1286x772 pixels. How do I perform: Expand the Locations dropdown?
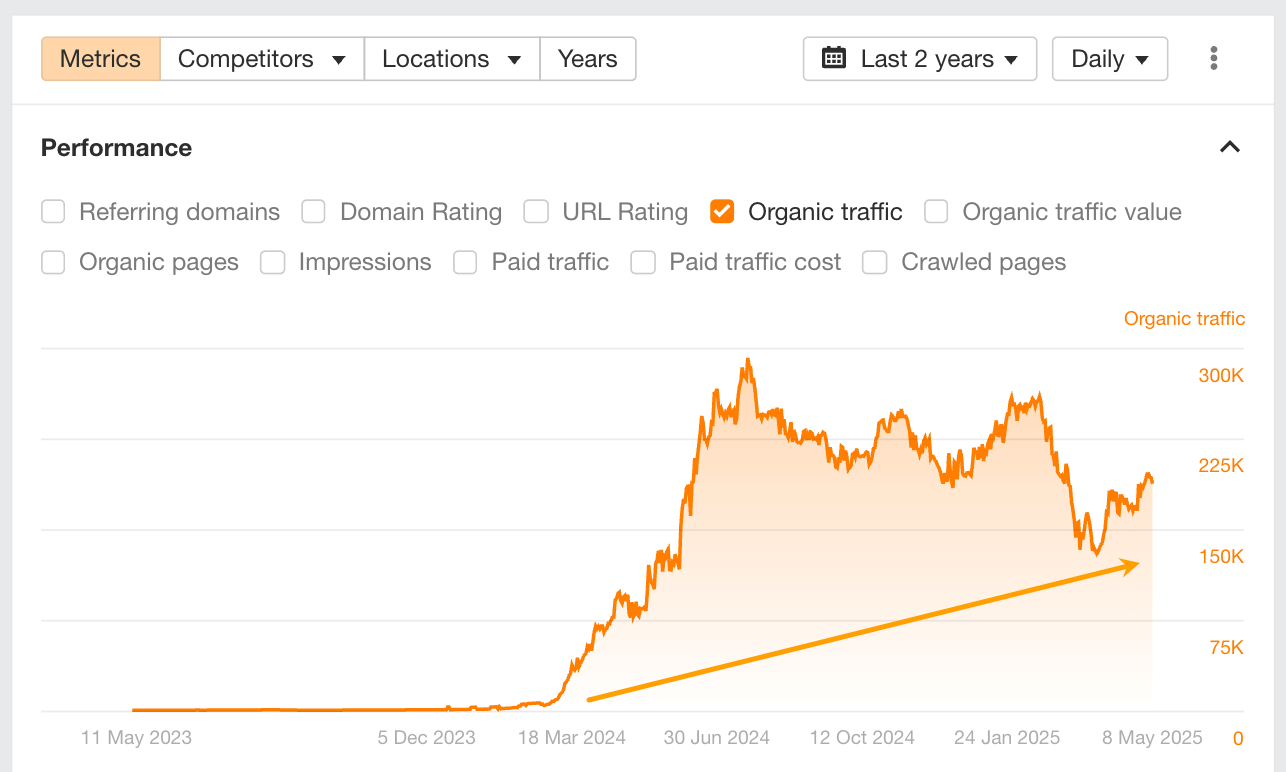452,59
